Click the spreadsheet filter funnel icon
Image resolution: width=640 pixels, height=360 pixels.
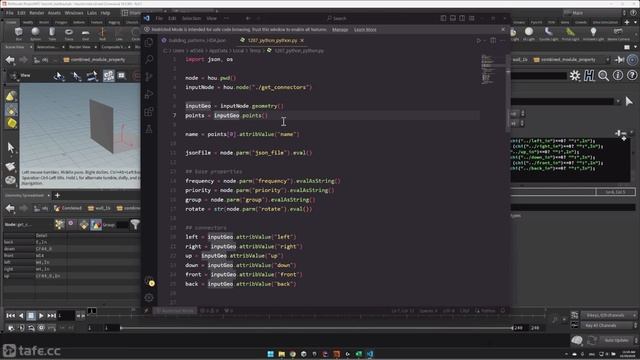click(x=135, y=224)
